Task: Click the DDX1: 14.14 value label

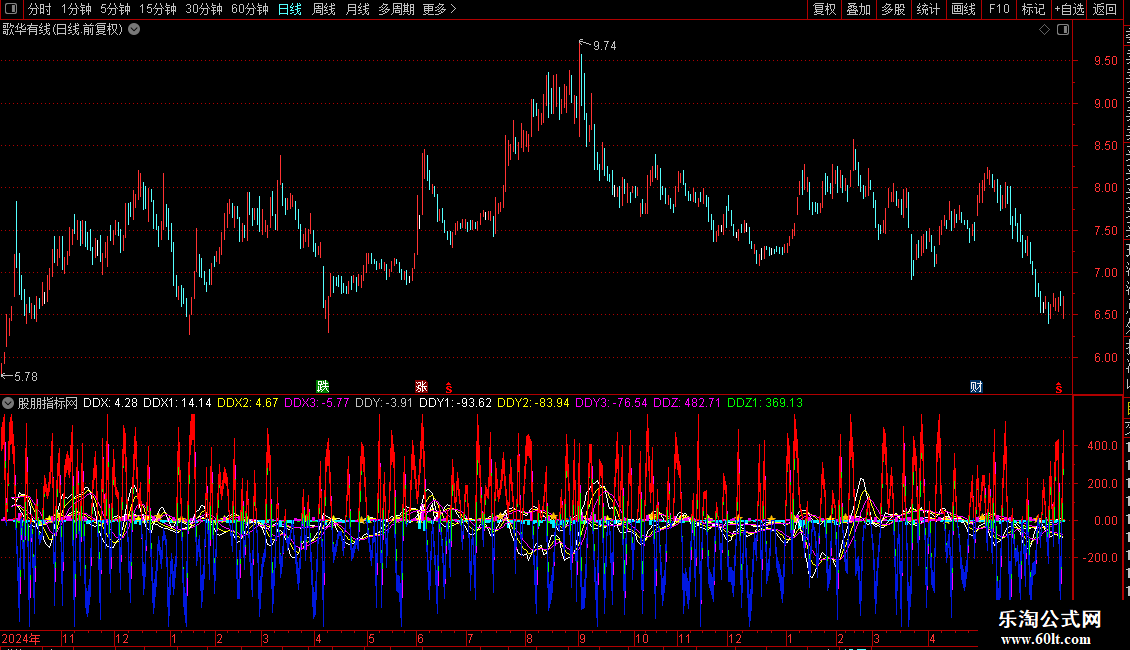Action: (x=177, y=403)
